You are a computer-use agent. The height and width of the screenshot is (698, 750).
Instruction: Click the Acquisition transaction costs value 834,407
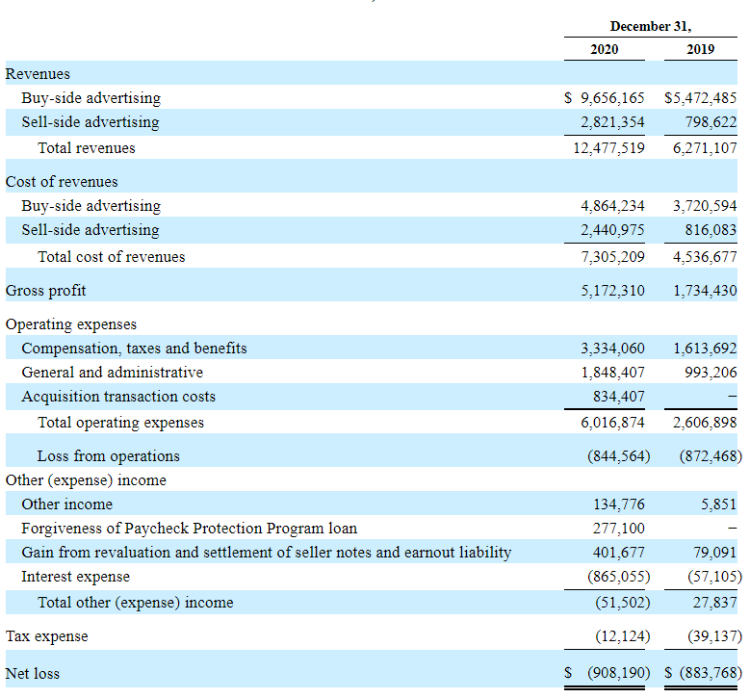point(618,396)
